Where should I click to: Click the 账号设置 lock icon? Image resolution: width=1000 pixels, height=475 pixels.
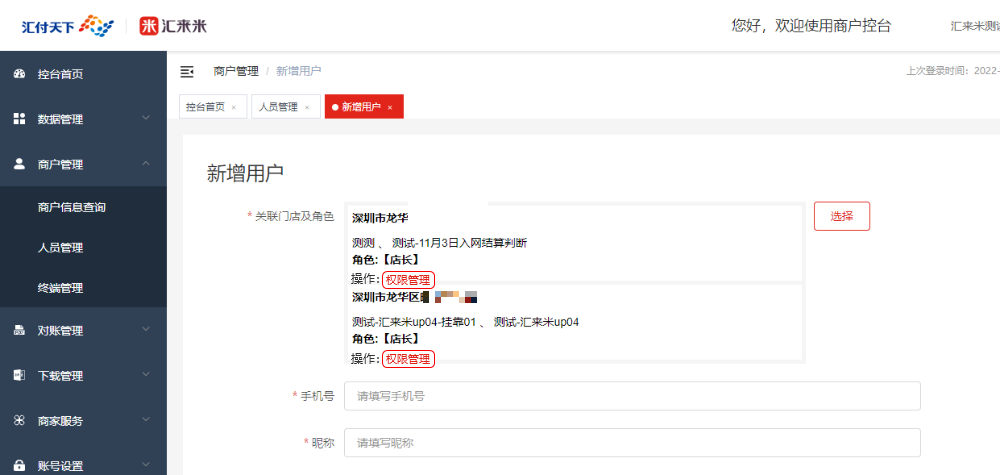click(x=19, y=465)
